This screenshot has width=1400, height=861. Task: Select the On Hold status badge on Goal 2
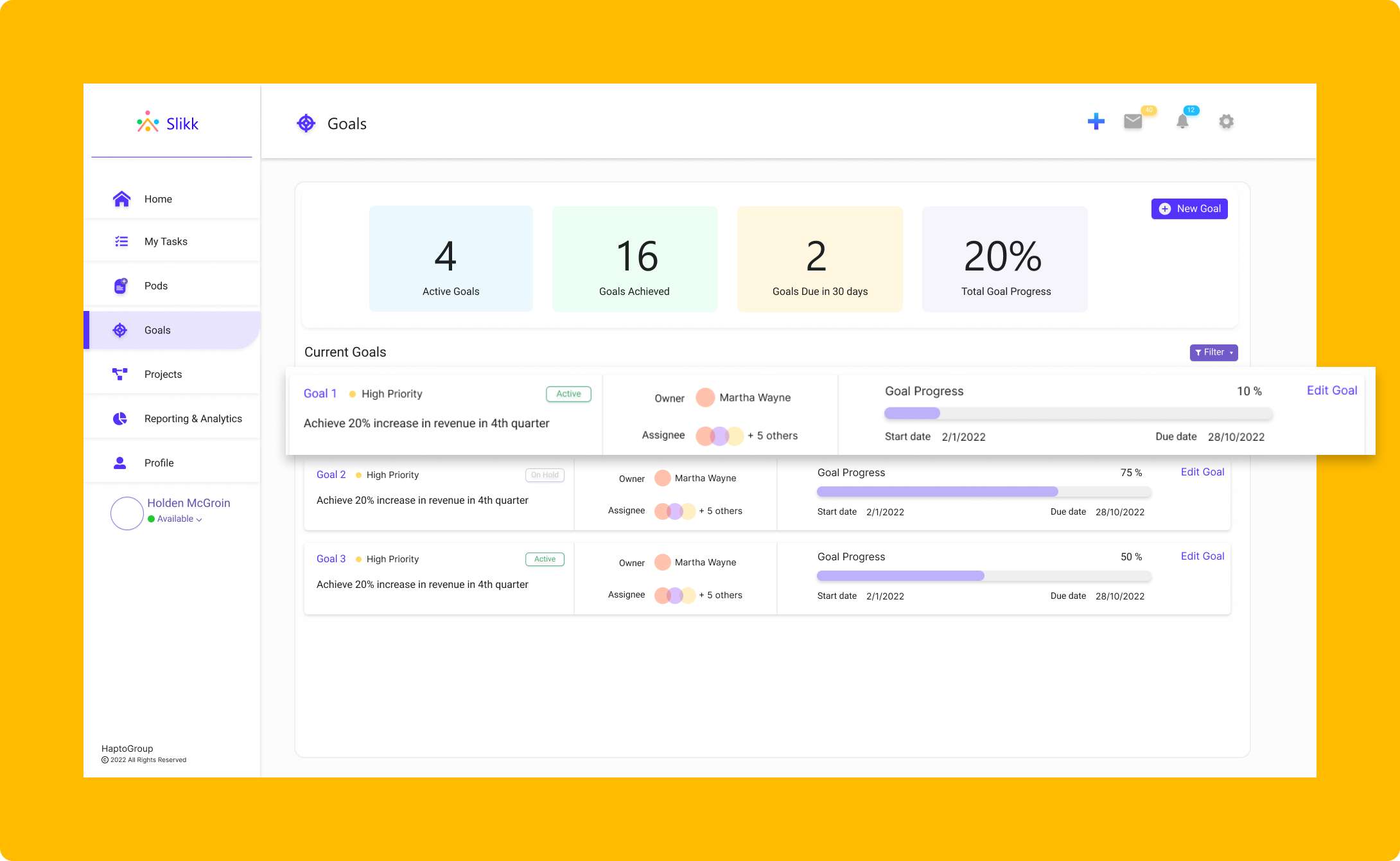pos(544,474)
